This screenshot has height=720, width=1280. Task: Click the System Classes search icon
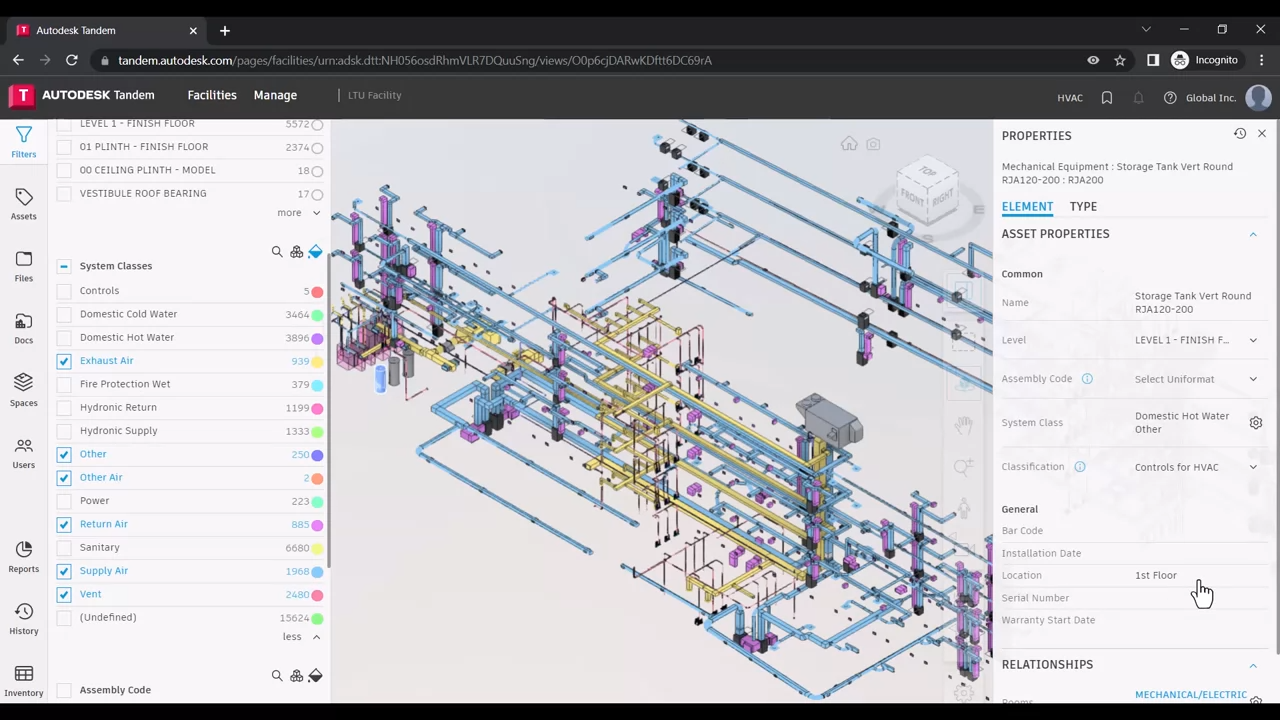277,252
